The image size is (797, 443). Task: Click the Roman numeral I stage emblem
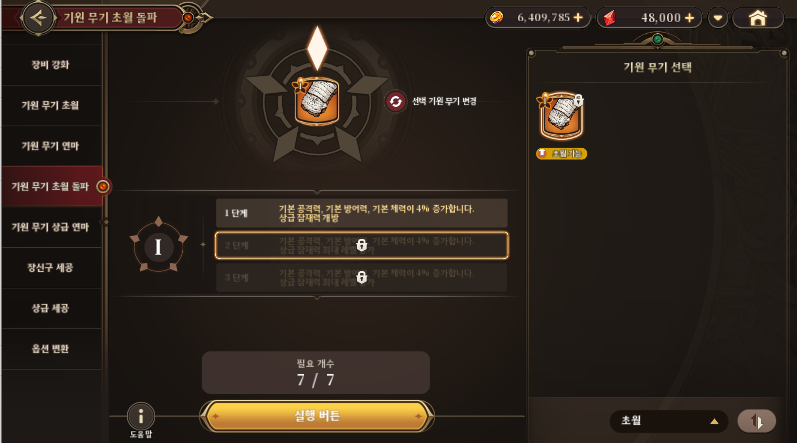pyautogui.click(x=158, y=247)
